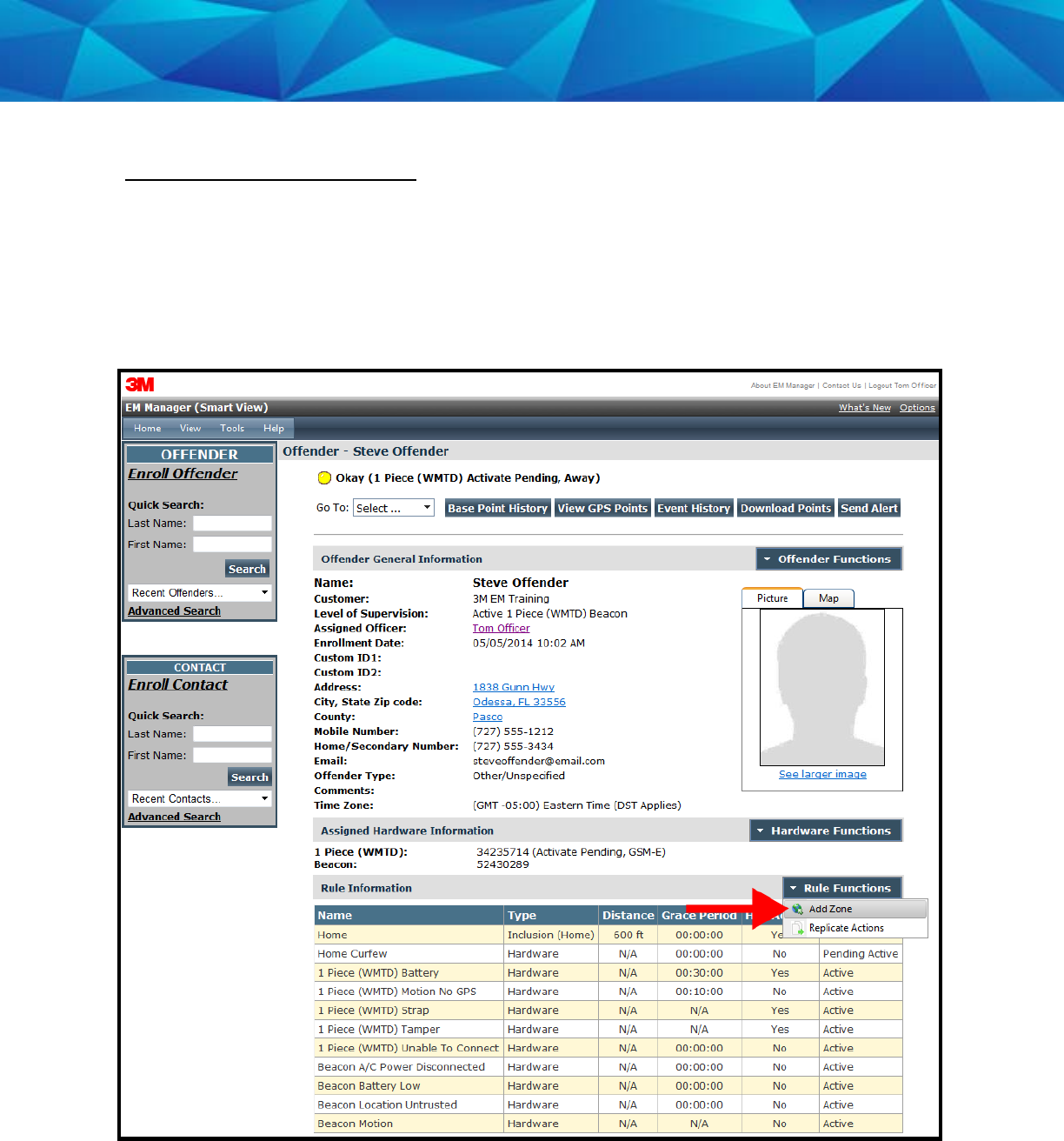
Task: Collapse the Rule Functions menu
Action: click(x=842, y=888)
